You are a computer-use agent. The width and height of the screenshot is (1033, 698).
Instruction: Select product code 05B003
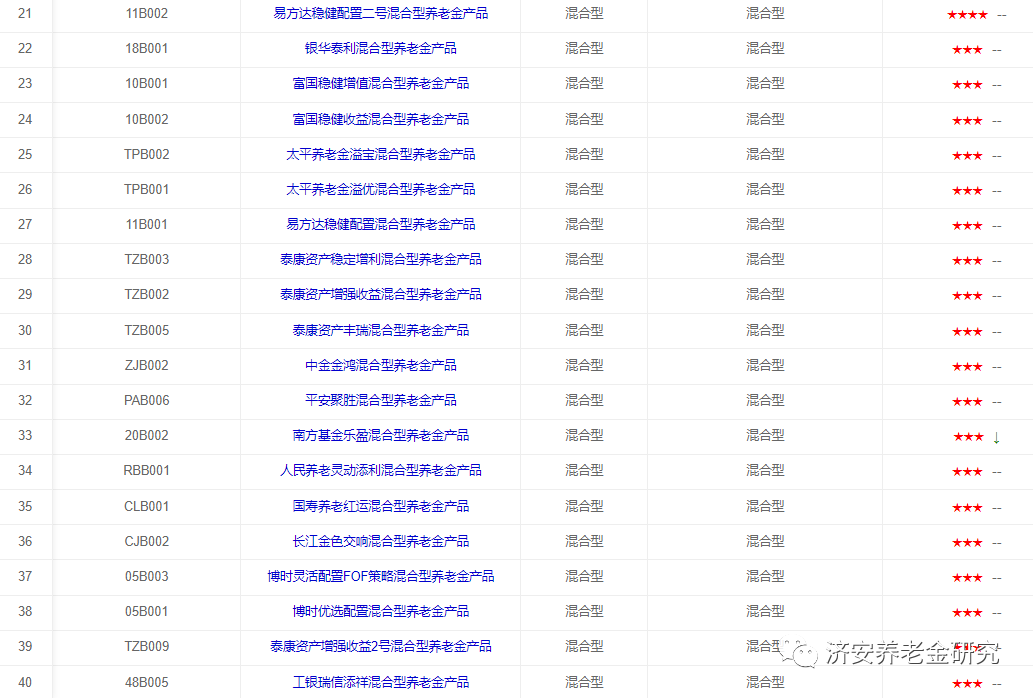[x=146, y=576]
